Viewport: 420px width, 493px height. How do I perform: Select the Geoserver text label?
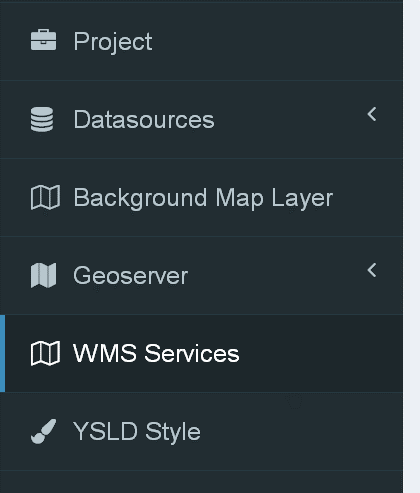pos(130,276)
